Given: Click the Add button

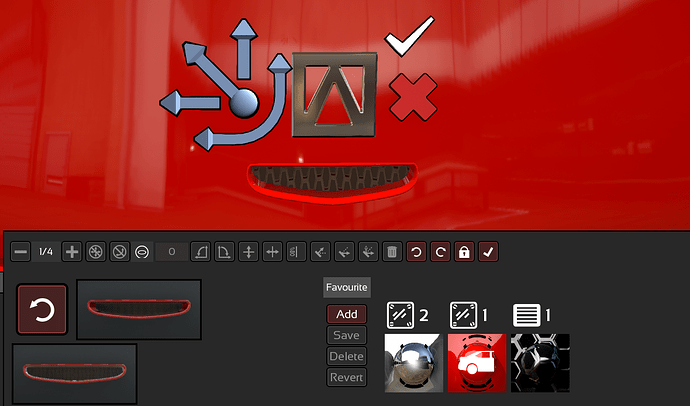Looking at the screenshot, I should click(x=347, y=314).
